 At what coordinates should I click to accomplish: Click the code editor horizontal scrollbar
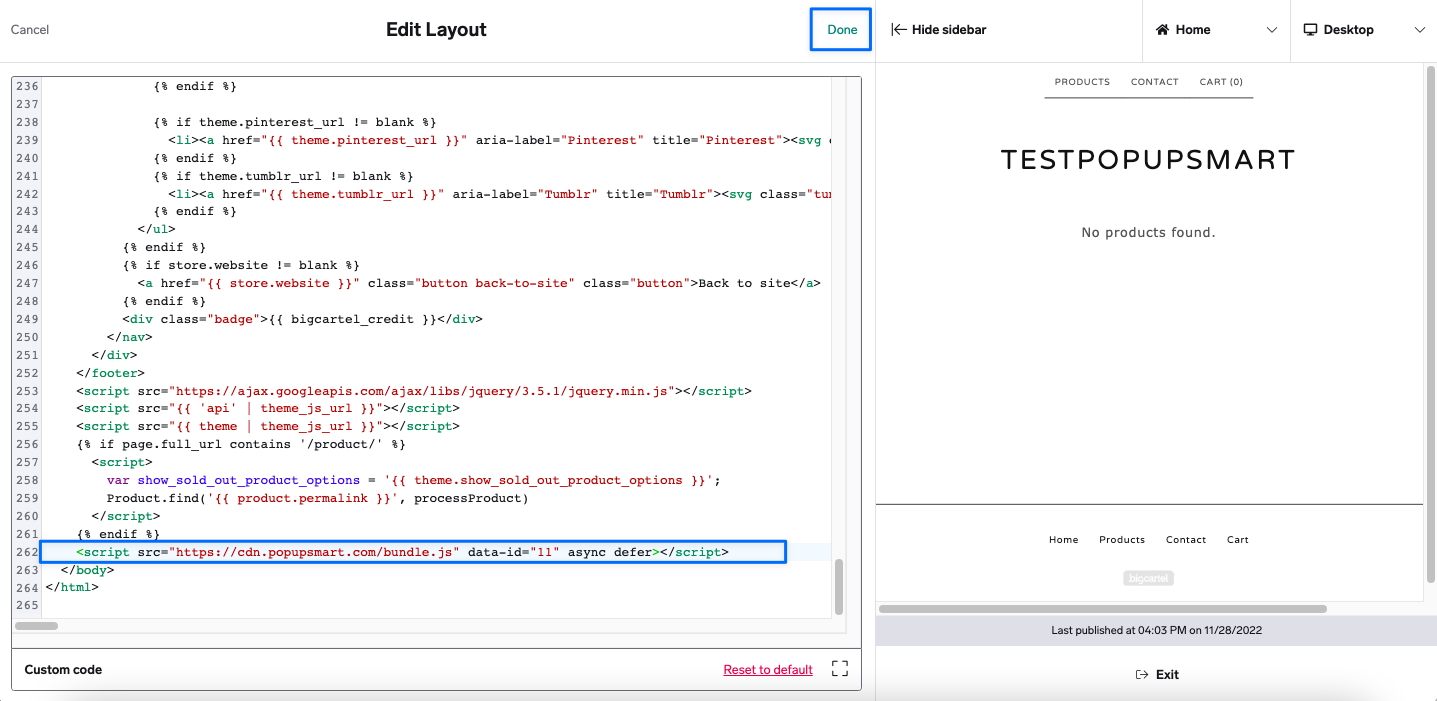[37, 626]
